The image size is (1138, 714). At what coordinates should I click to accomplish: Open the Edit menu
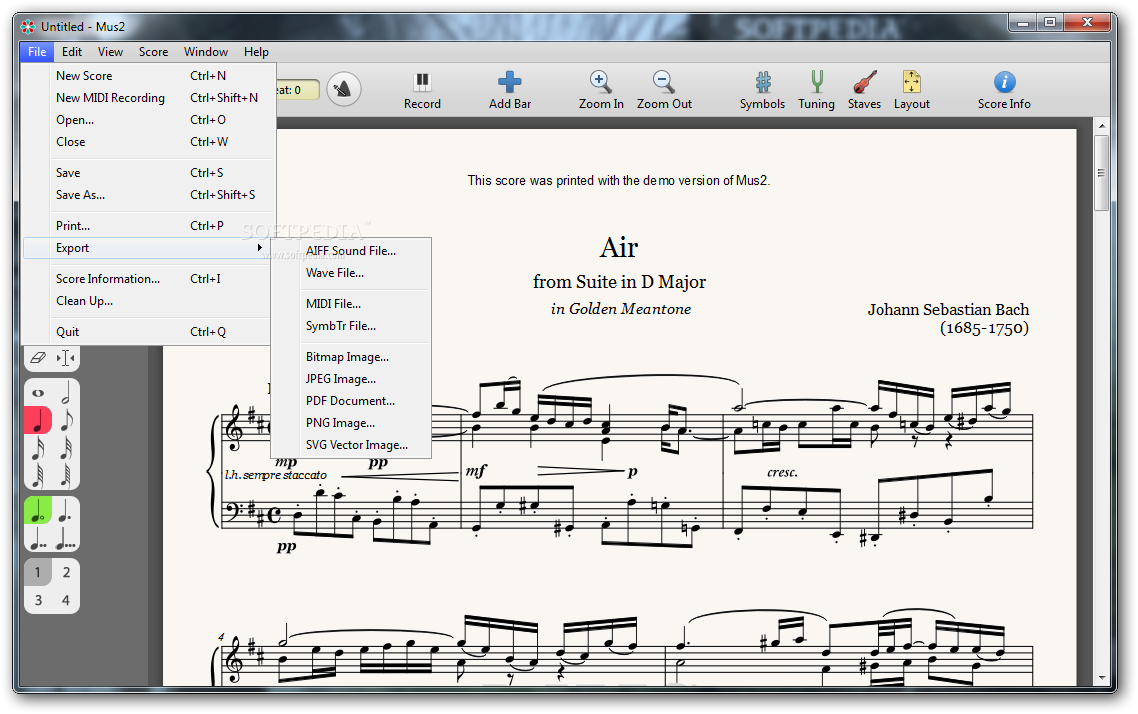pyautogui.click(x=72, y=52)
